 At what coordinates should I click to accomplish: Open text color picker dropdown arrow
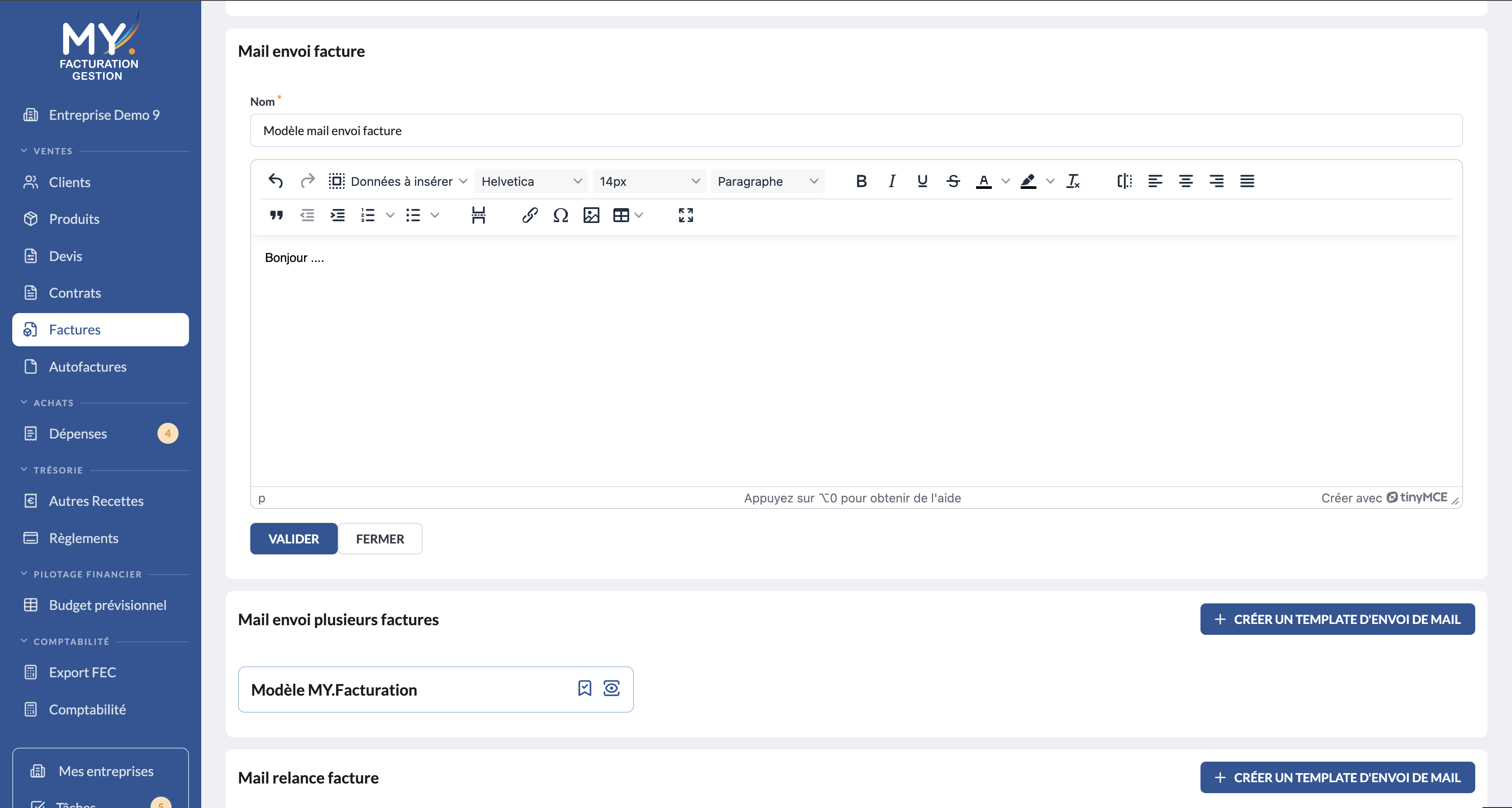click(1005, 181)
